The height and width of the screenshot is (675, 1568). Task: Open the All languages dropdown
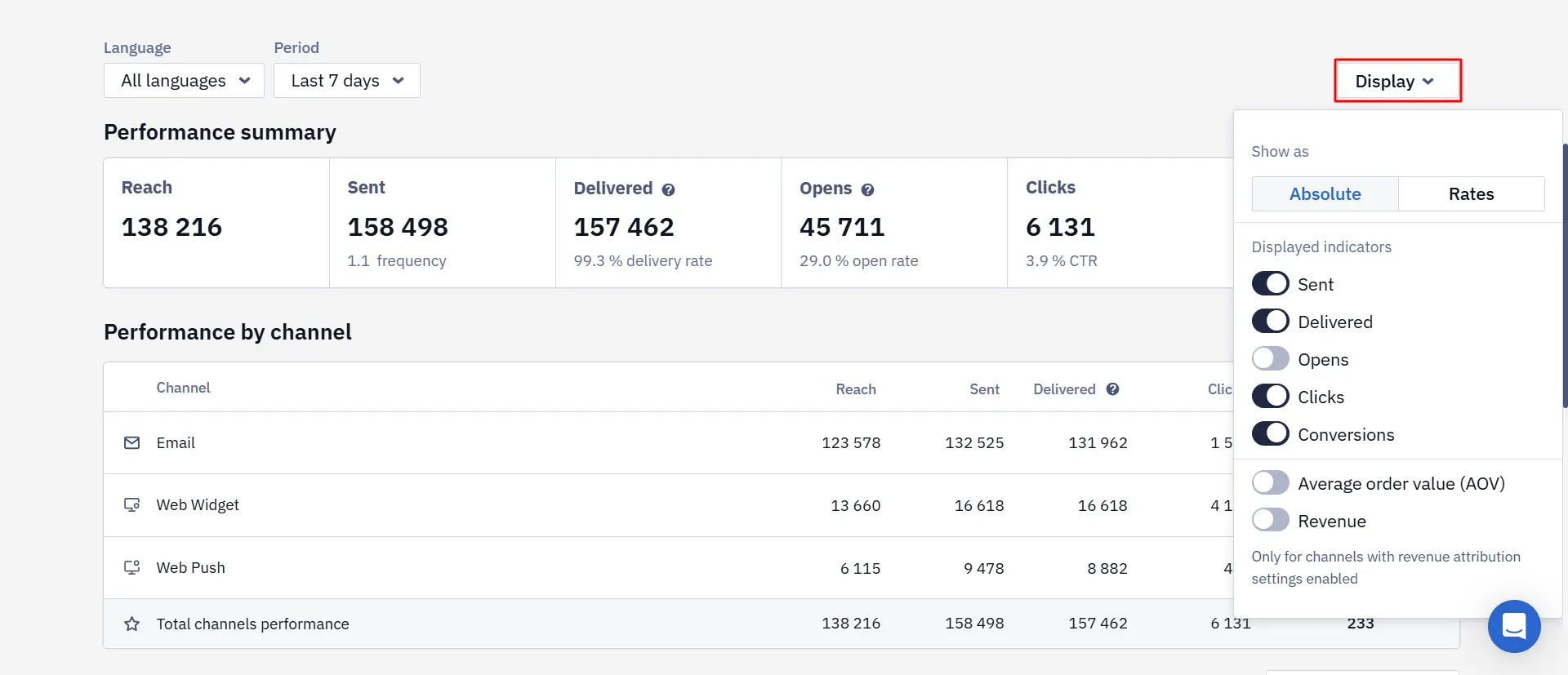coord(184,81)
